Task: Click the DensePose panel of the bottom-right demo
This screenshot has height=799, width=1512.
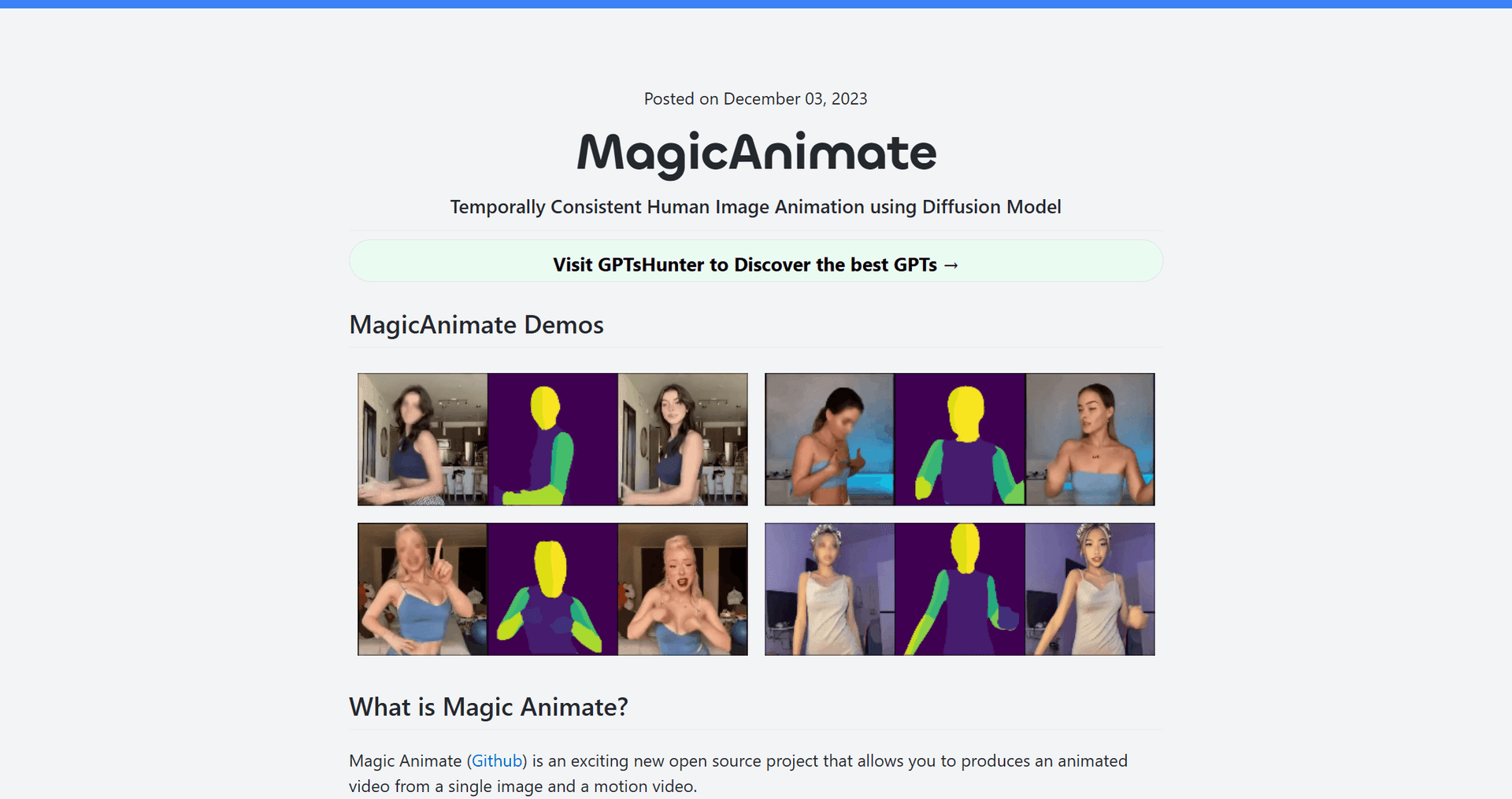Action: pos(960,589)
